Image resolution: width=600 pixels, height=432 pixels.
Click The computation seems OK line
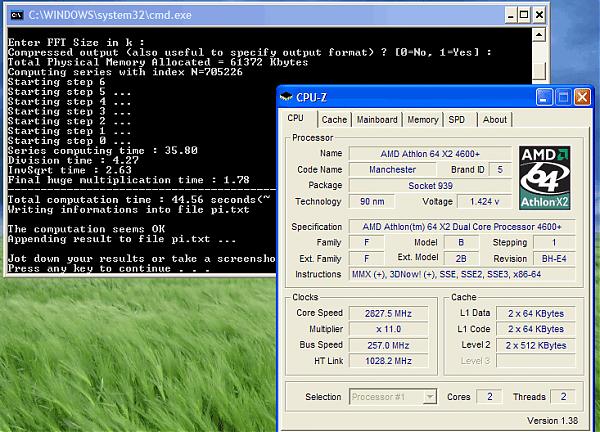86,229
